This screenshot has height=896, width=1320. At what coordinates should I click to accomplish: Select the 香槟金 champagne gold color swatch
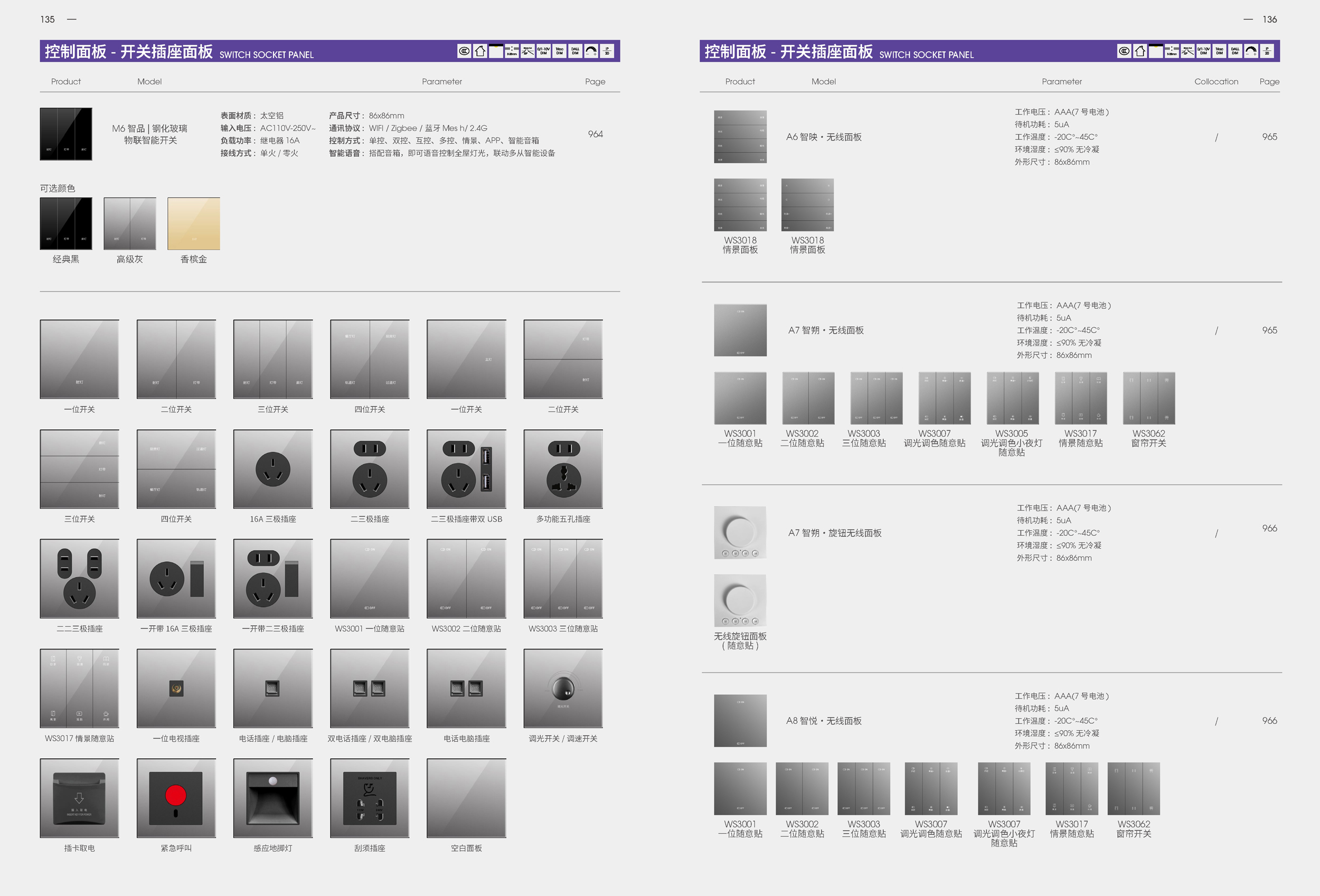194,224
